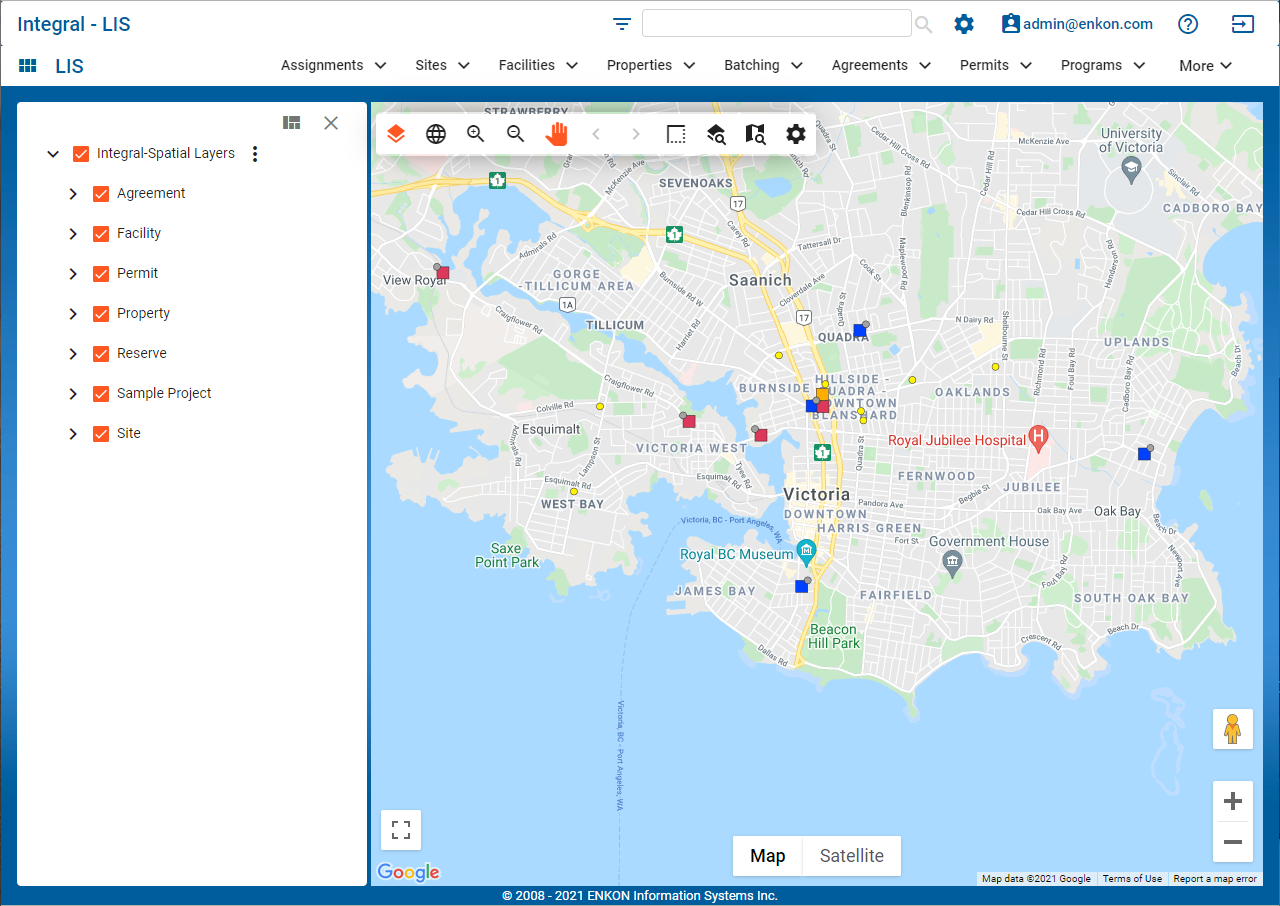Screen dimensions: 1280x906
Task: Open the filter icon beside search box
Action: pos(622,24)
